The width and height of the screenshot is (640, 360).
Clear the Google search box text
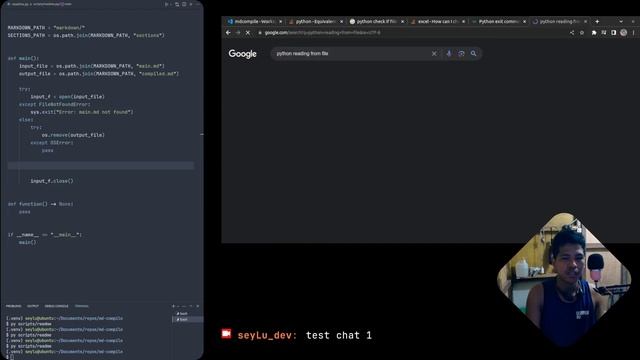(434, 53)
